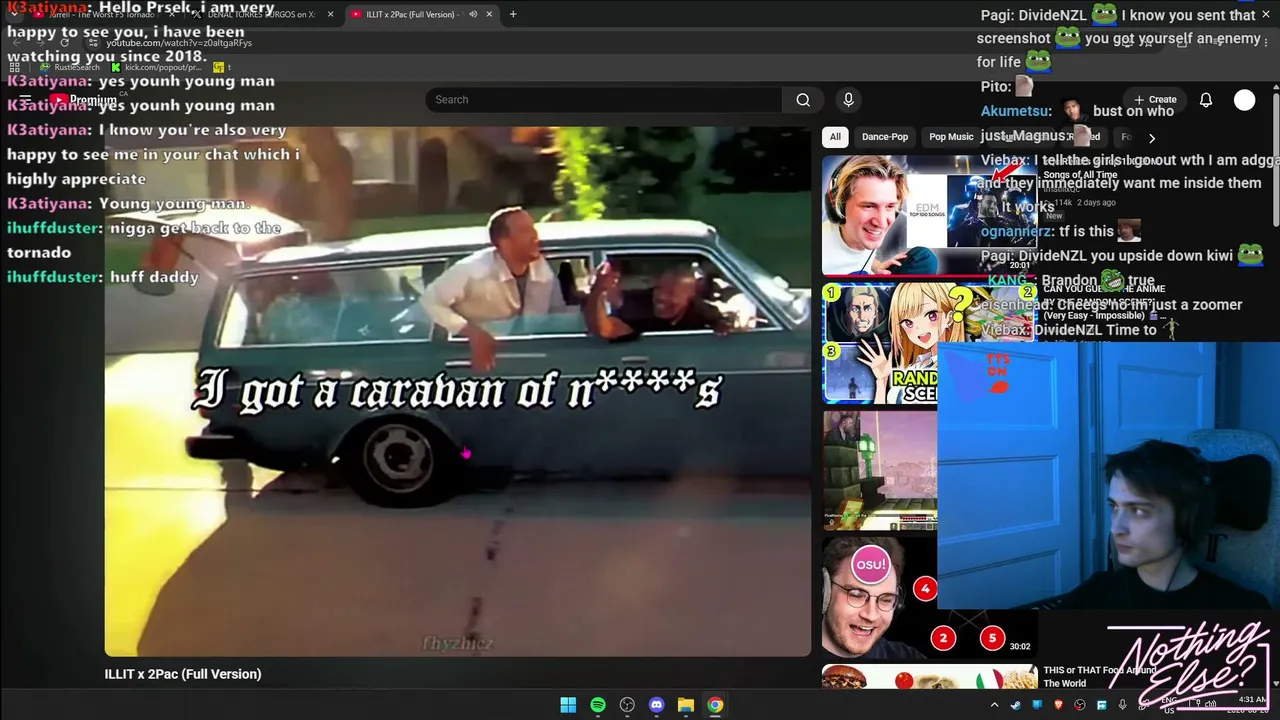Go back in Chrome
Image resolution: width=1280 pixels, height=720 pixels.
14,43
